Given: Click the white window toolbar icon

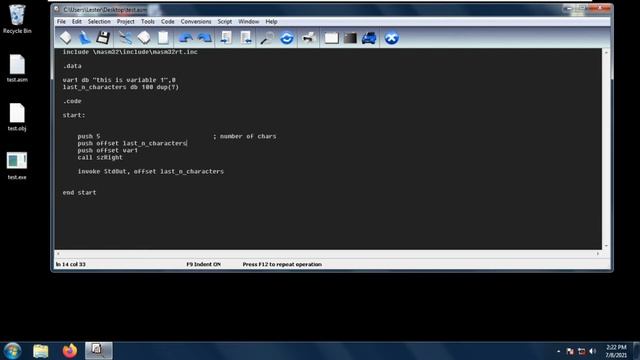Looking at the screenshot, I should 331,38.
